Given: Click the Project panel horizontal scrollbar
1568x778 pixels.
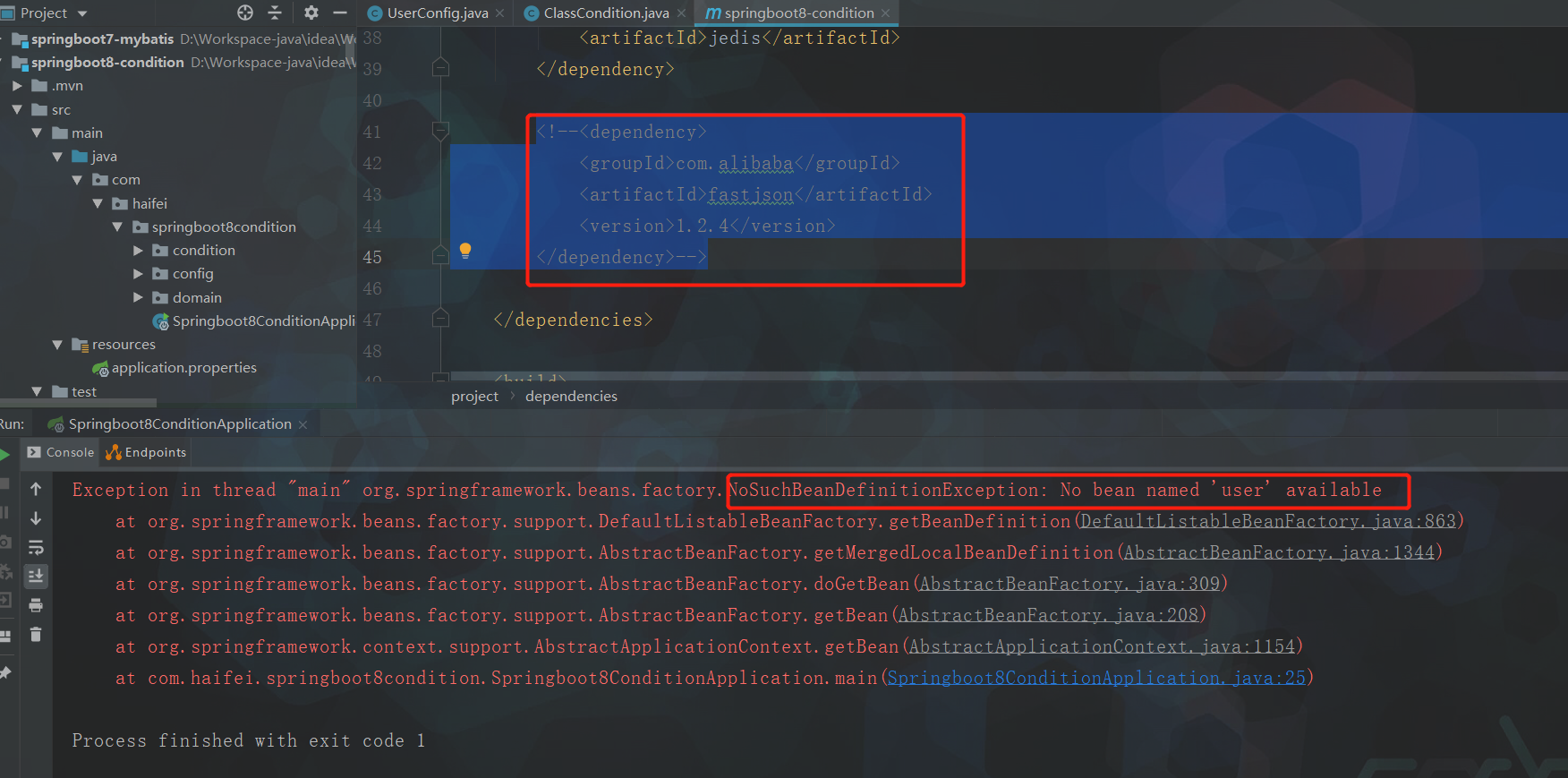Looking at the screenshot, I should pyautogui.click(x=79, y=403).
